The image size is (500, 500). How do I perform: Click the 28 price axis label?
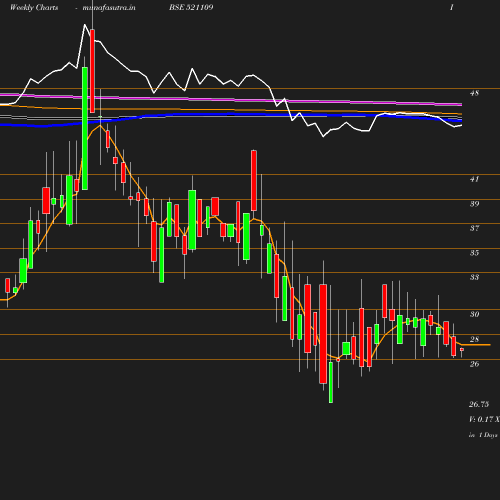coord(474,339)
